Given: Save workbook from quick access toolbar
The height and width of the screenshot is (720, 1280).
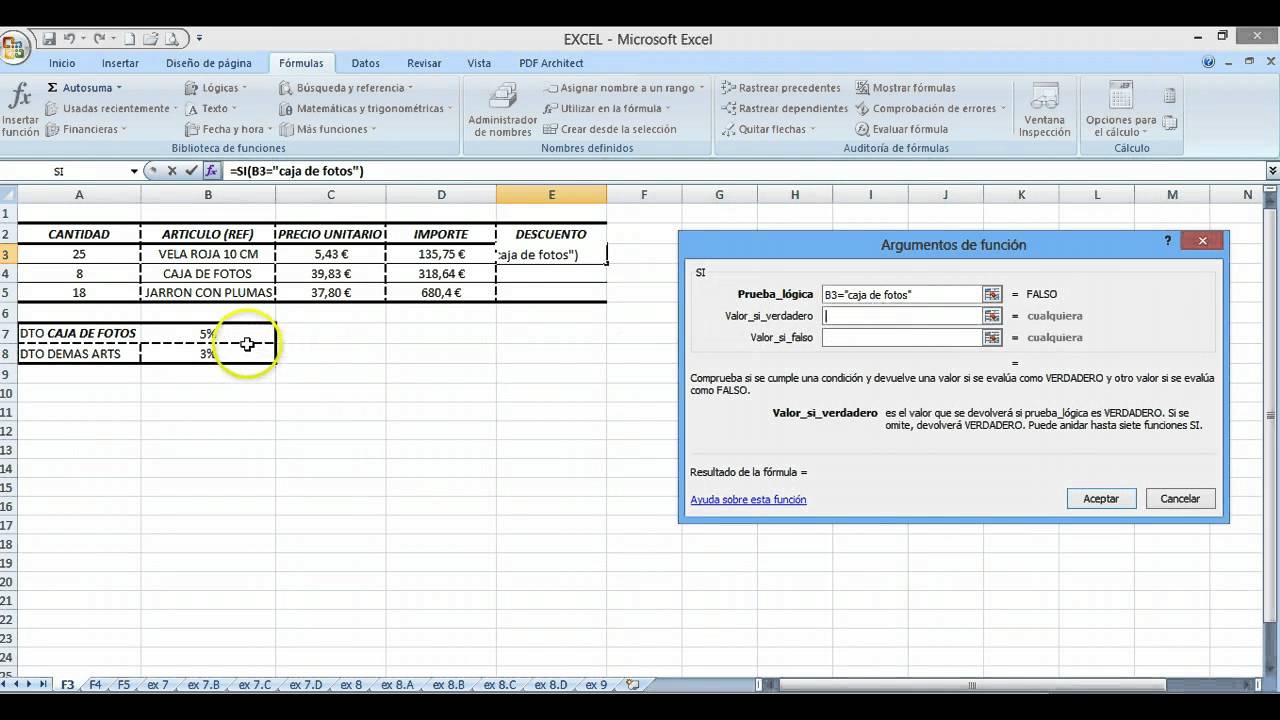Looking at the screenshot, I should (x=48, y=39).
